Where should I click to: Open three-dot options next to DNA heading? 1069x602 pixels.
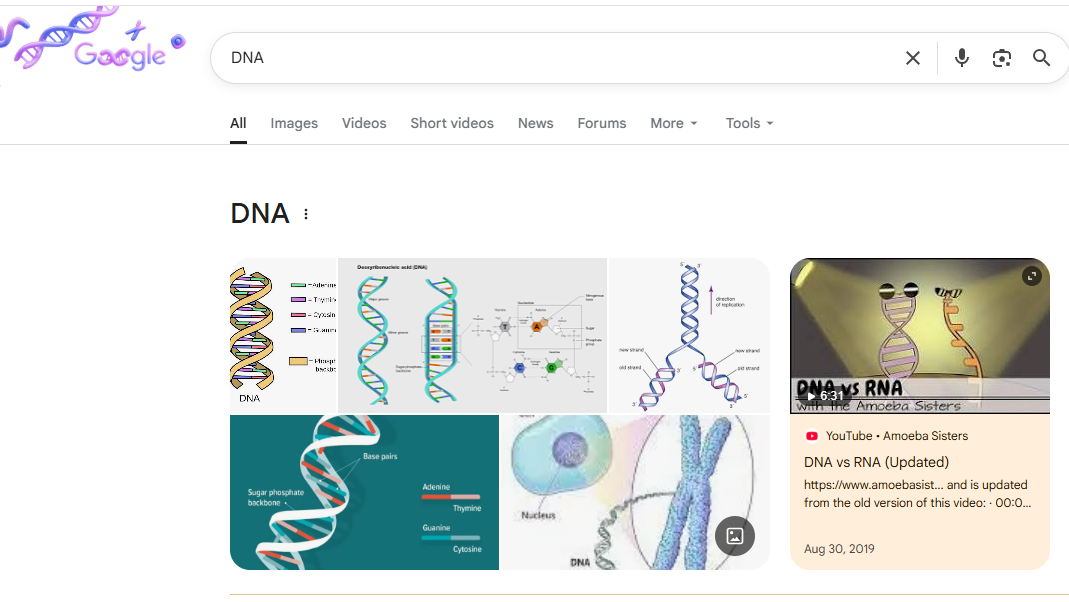coord(306,214)
